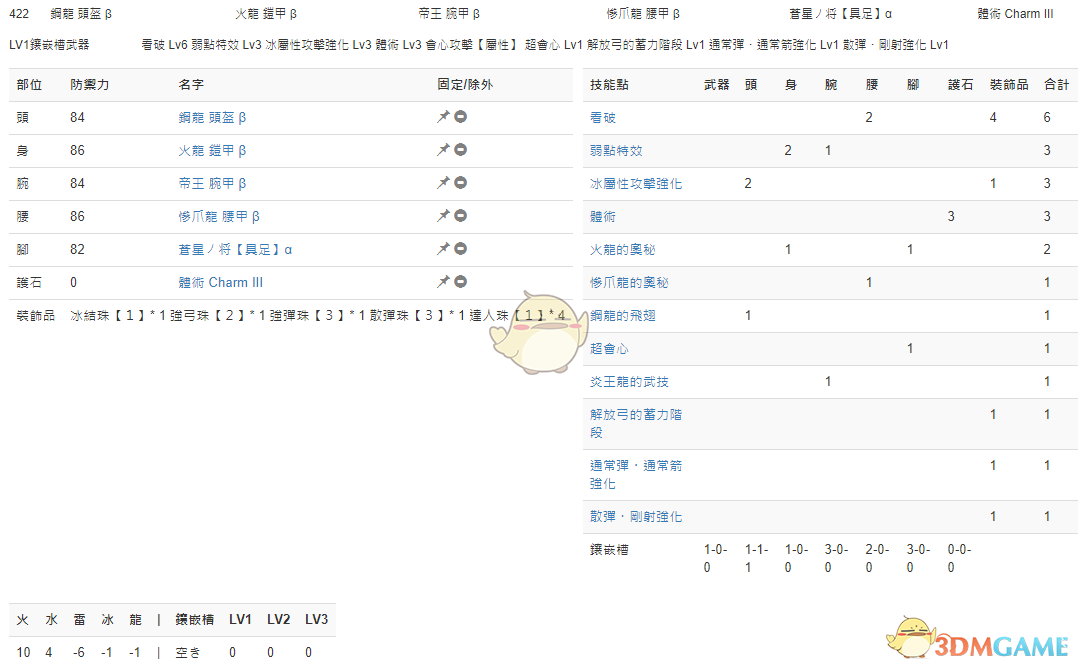
Task: Click the 固定/除外 column header
Action: click(465, 85)
